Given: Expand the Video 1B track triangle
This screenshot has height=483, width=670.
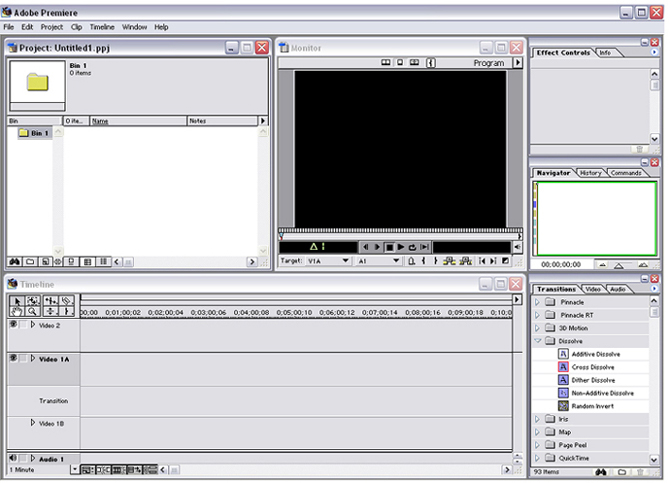Looking at the screenshot, I should pyautogui.click(x=32, y=423).
